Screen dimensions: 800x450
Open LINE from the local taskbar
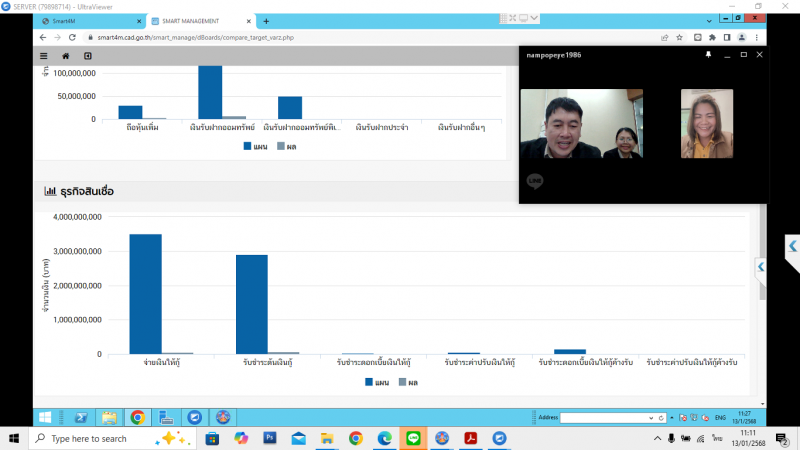pos(413,438)
